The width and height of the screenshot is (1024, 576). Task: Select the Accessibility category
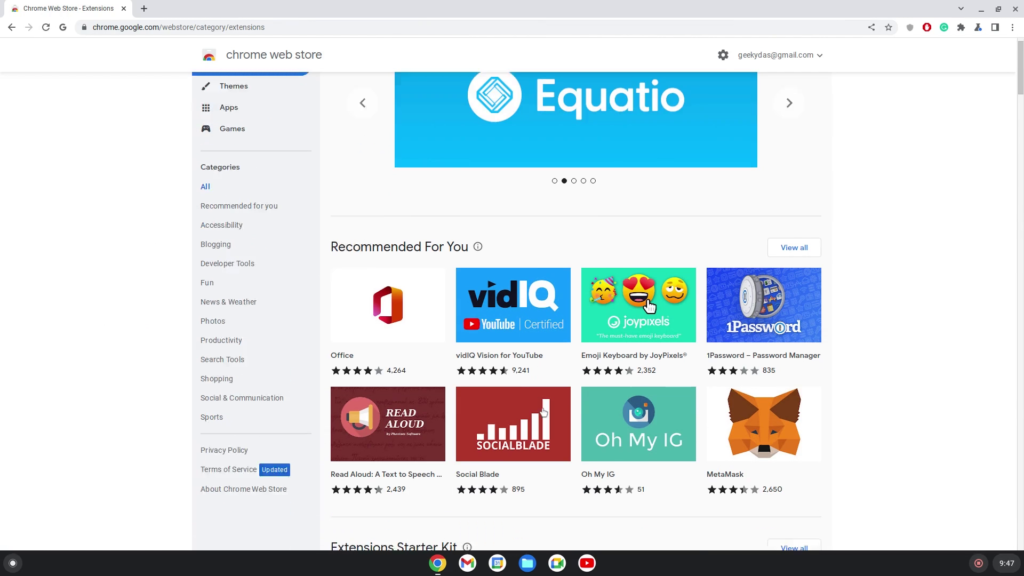(221, 225)
